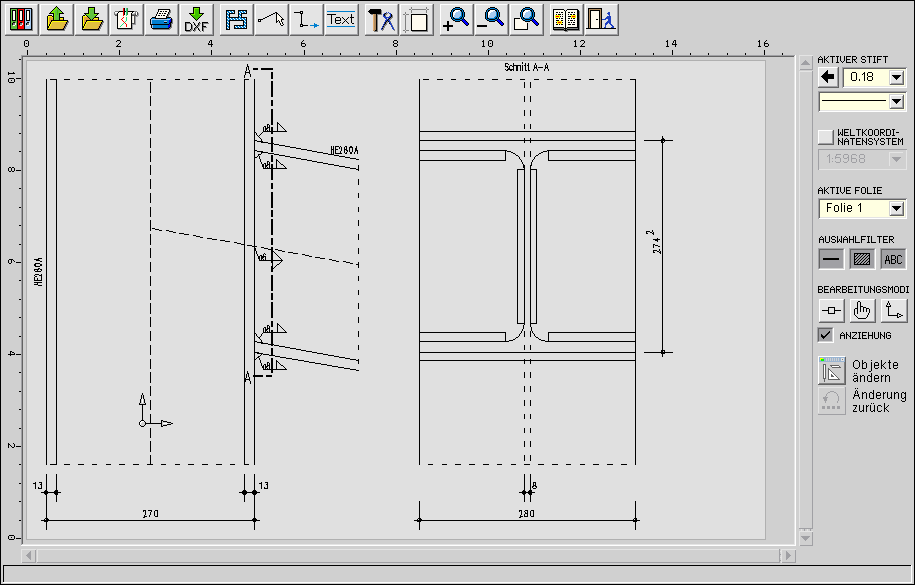The height and width of the screenshot is (585, 915).
Task: Click the black arrow beside pen width
Action: click(828, 77)
